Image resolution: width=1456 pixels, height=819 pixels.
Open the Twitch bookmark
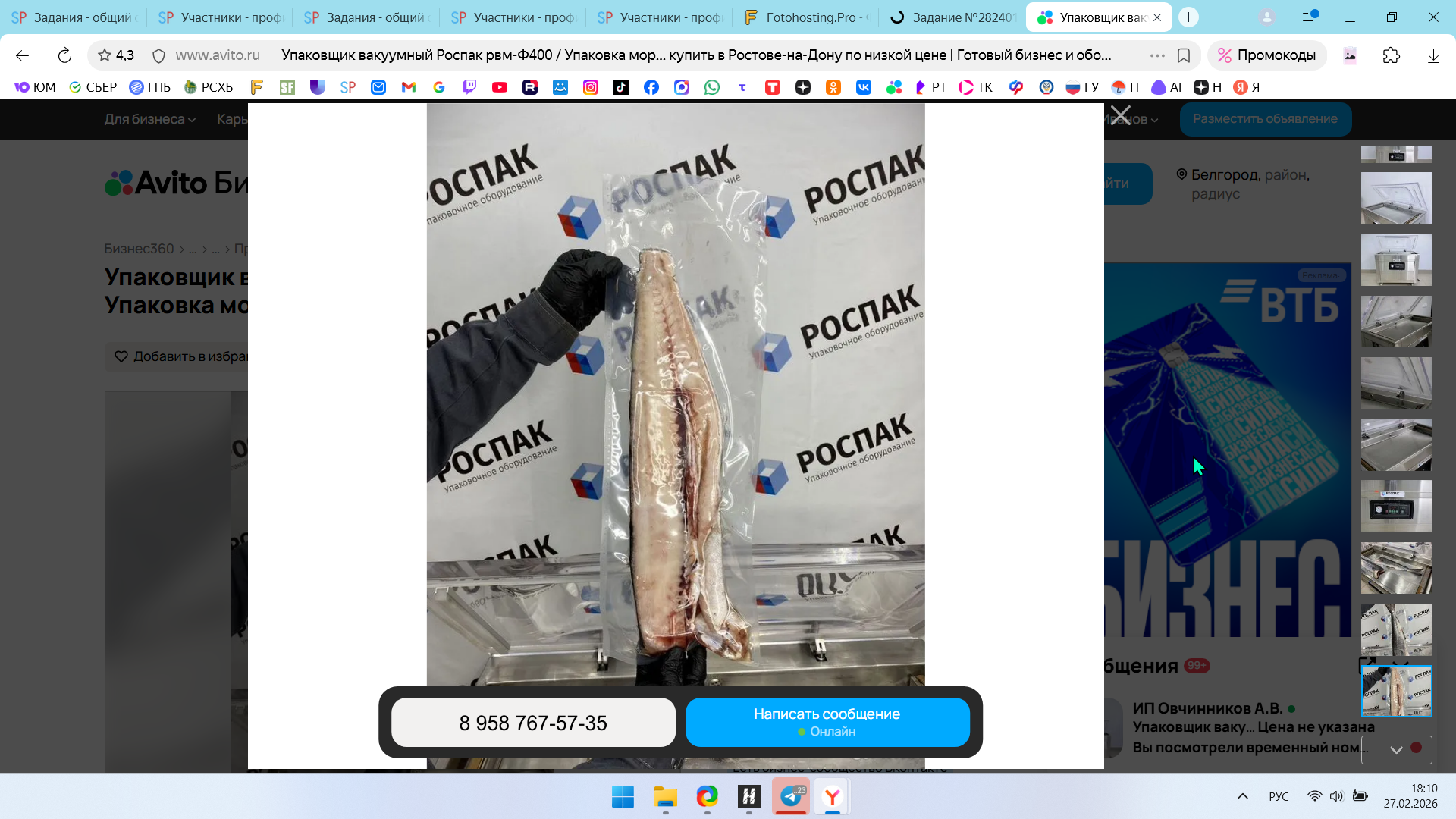coord(469,87)
